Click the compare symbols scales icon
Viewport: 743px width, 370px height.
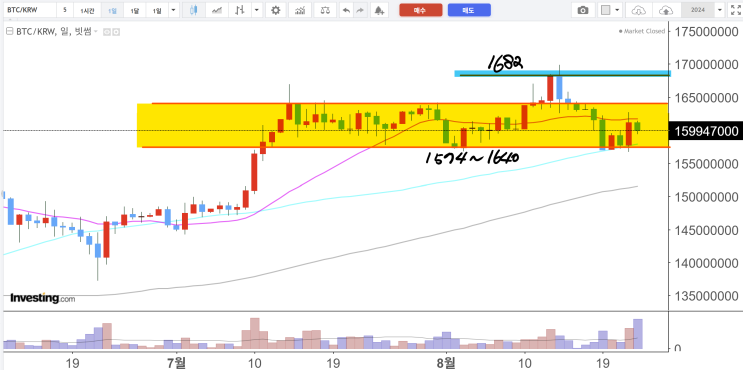pos(325,10)
